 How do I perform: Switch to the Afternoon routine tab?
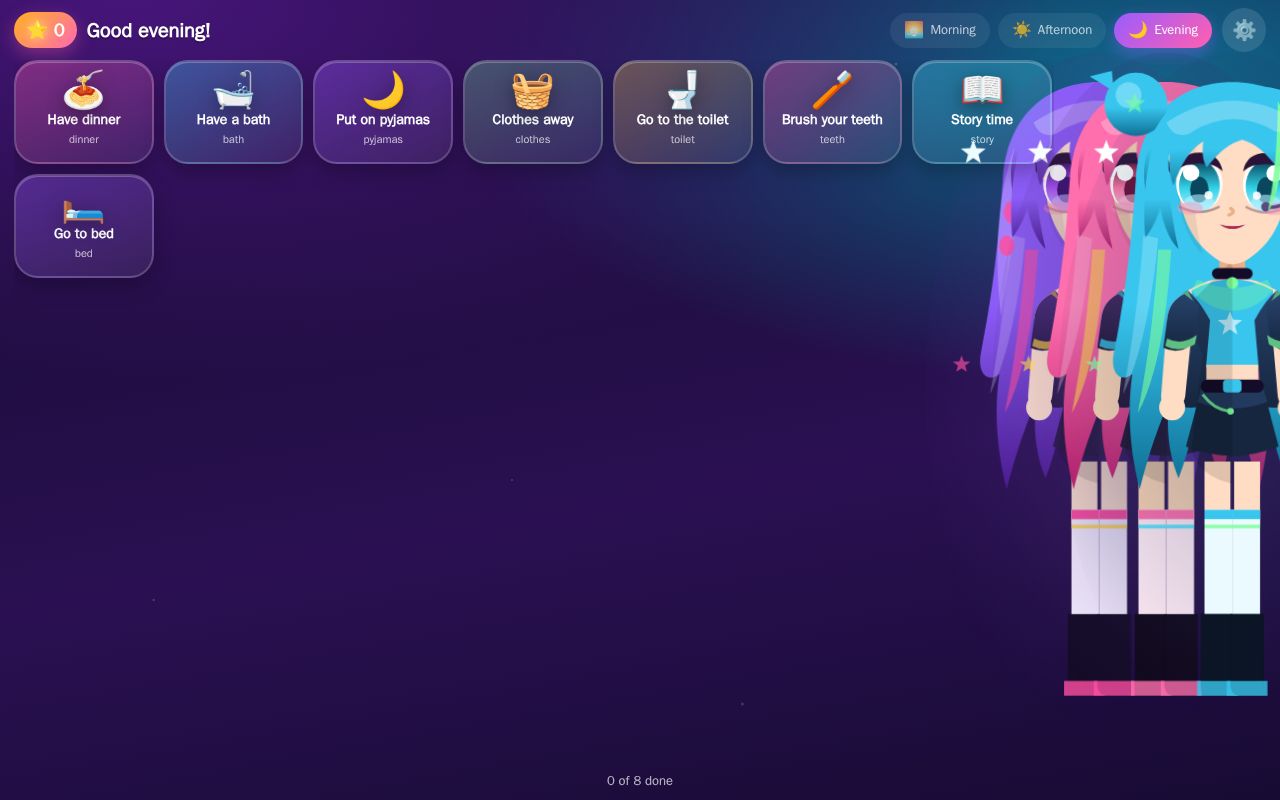click(1052, 30)
